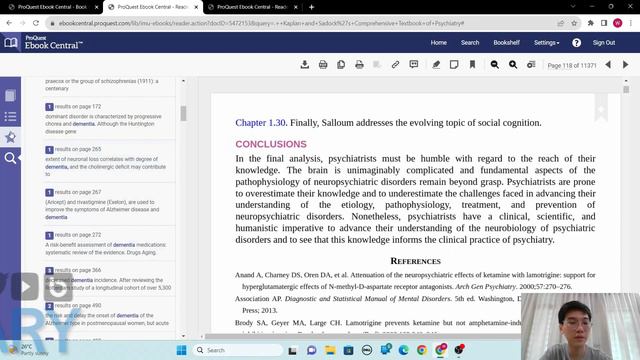Open search results on page 172
Screen dimensions: 640x360
(x=78, y=107)
